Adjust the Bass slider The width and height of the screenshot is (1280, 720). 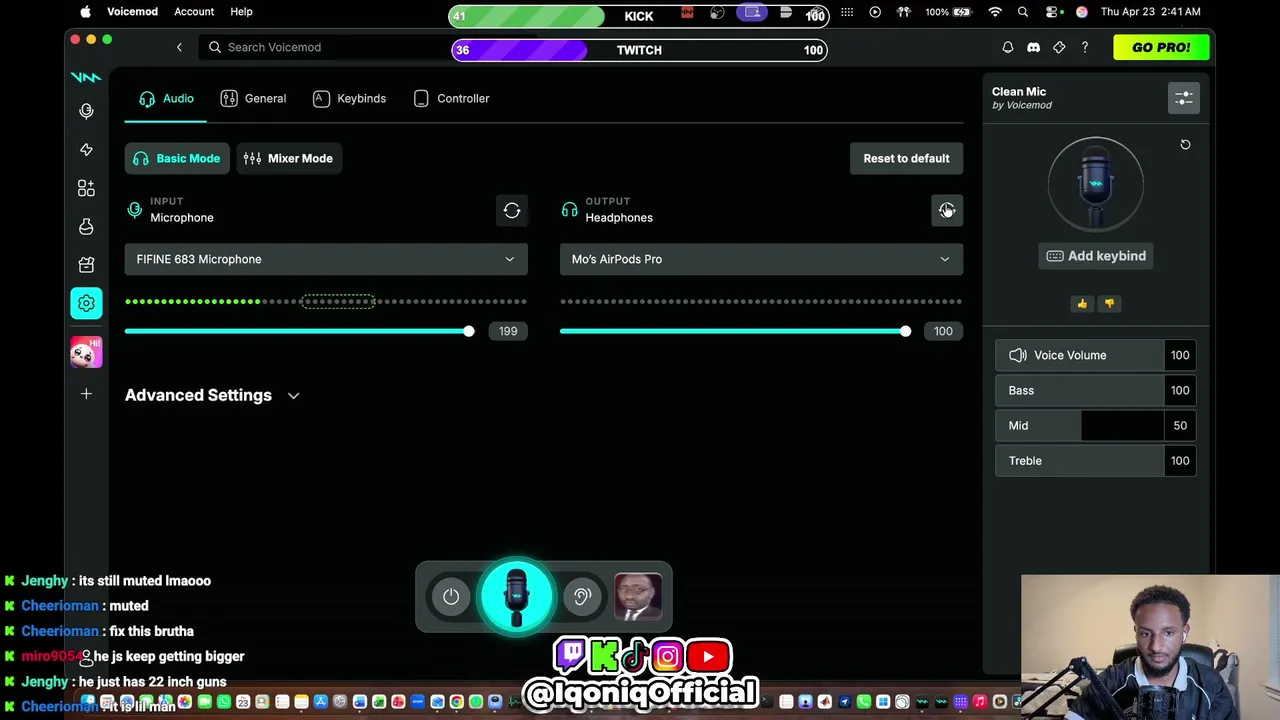1096,390
